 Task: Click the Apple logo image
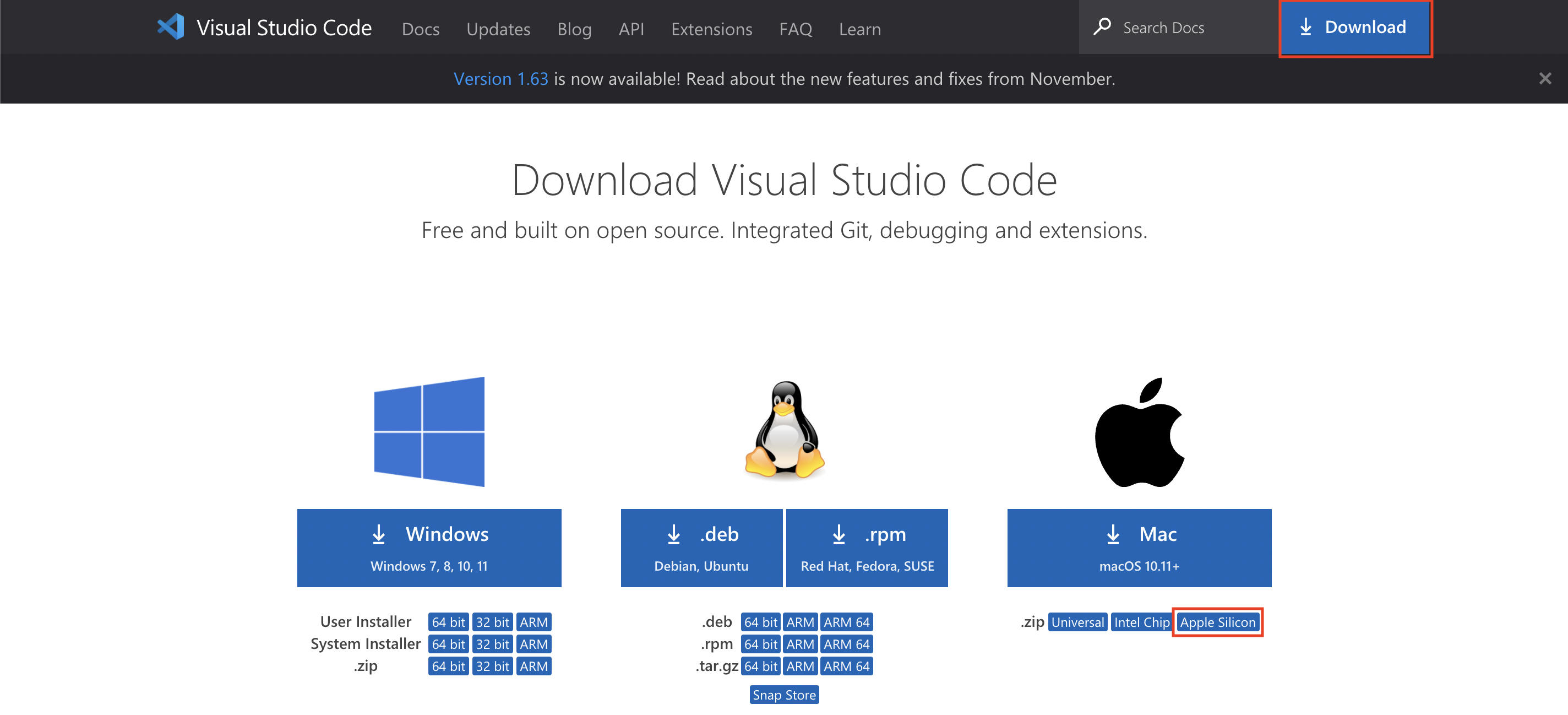point(1139,431)
